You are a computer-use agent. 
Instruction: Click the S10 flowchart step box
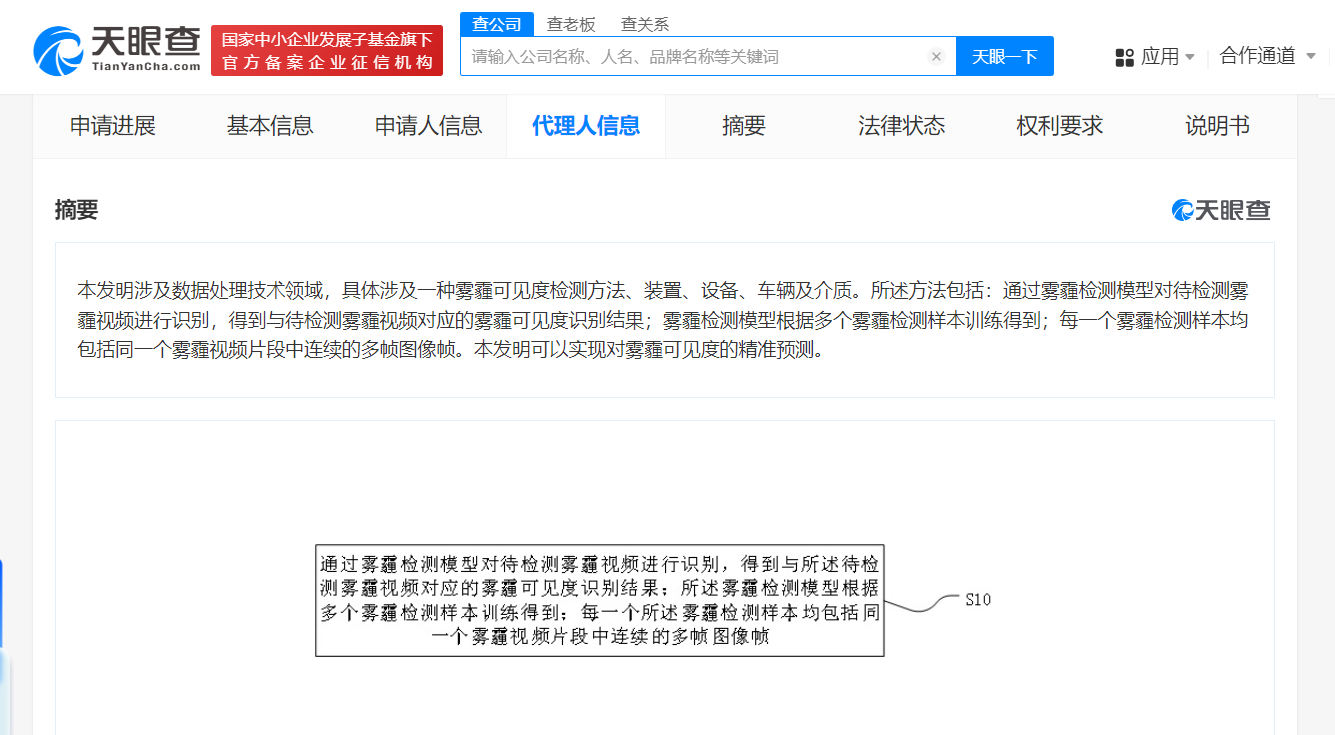tap(600, 600)
